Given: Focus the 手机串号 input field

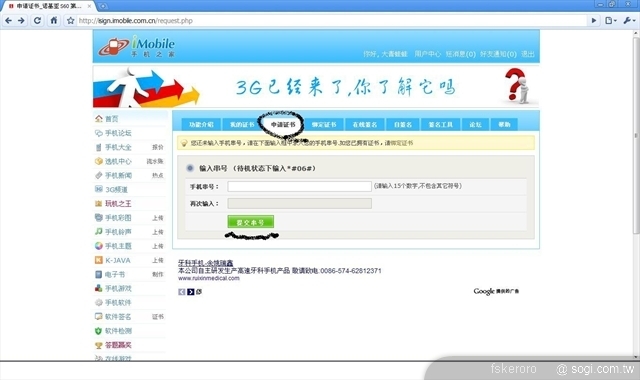Looking at the screenshot, I should (300, 187).
